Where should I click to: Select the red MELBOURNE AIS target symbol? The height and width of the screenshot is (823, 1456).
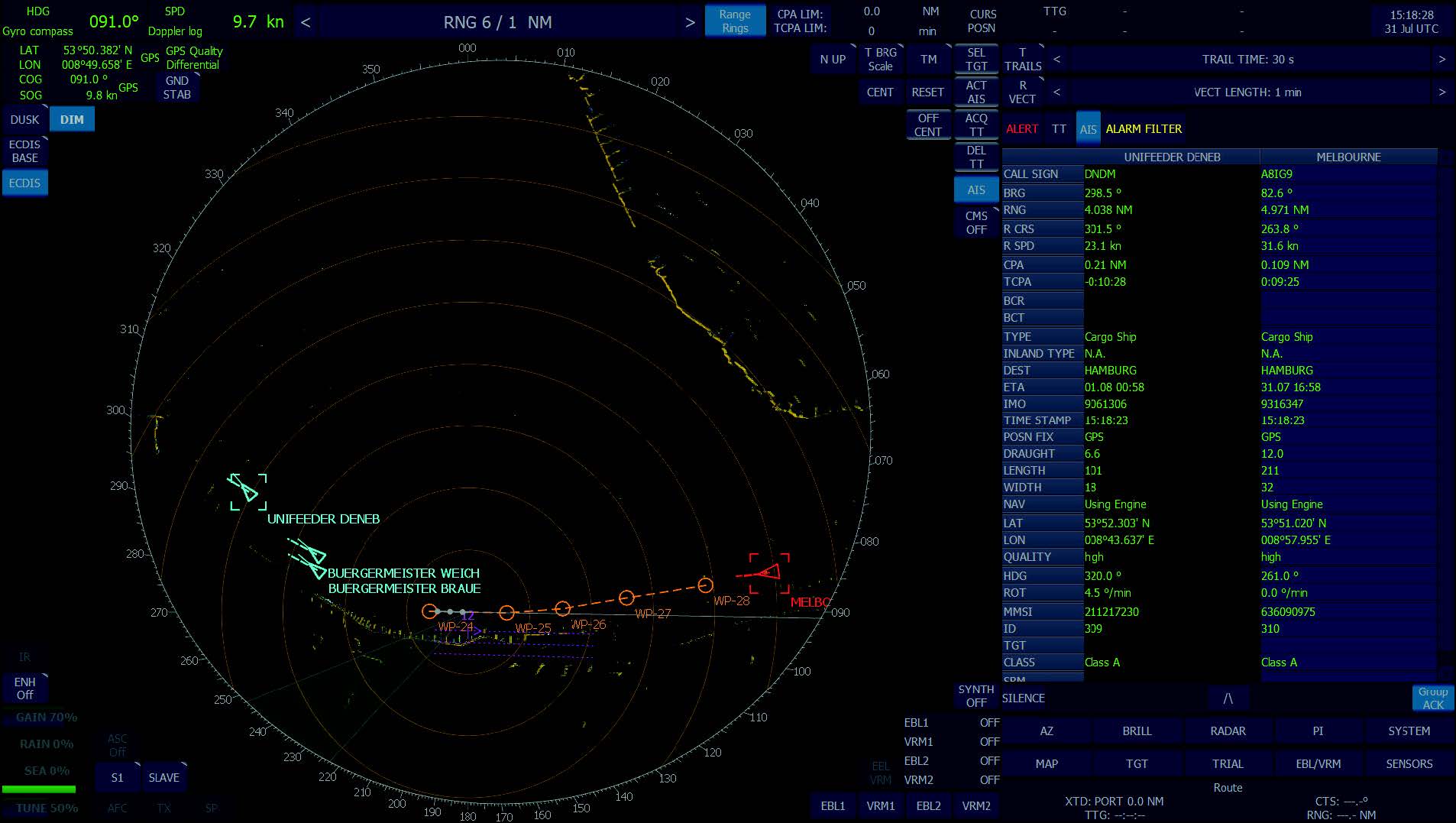pyautogui.click(x=769, y=573)
